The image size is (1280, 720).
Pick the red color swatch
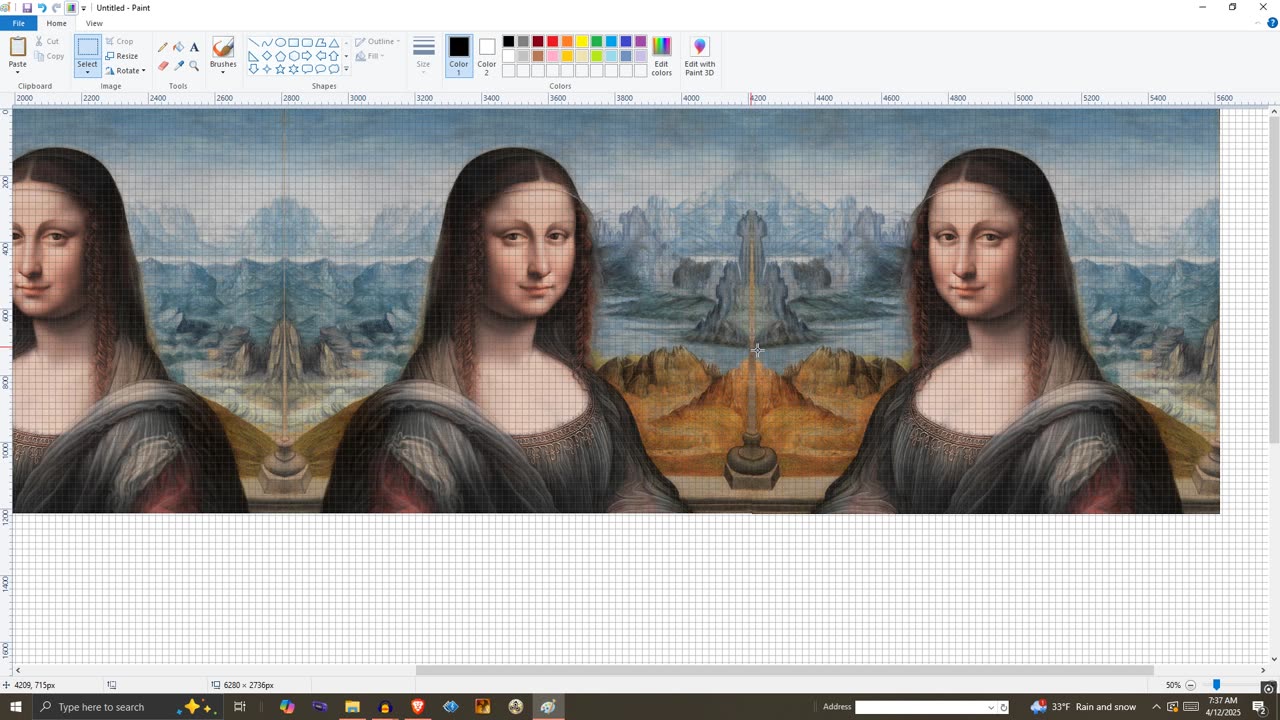(x=552, y=41)
